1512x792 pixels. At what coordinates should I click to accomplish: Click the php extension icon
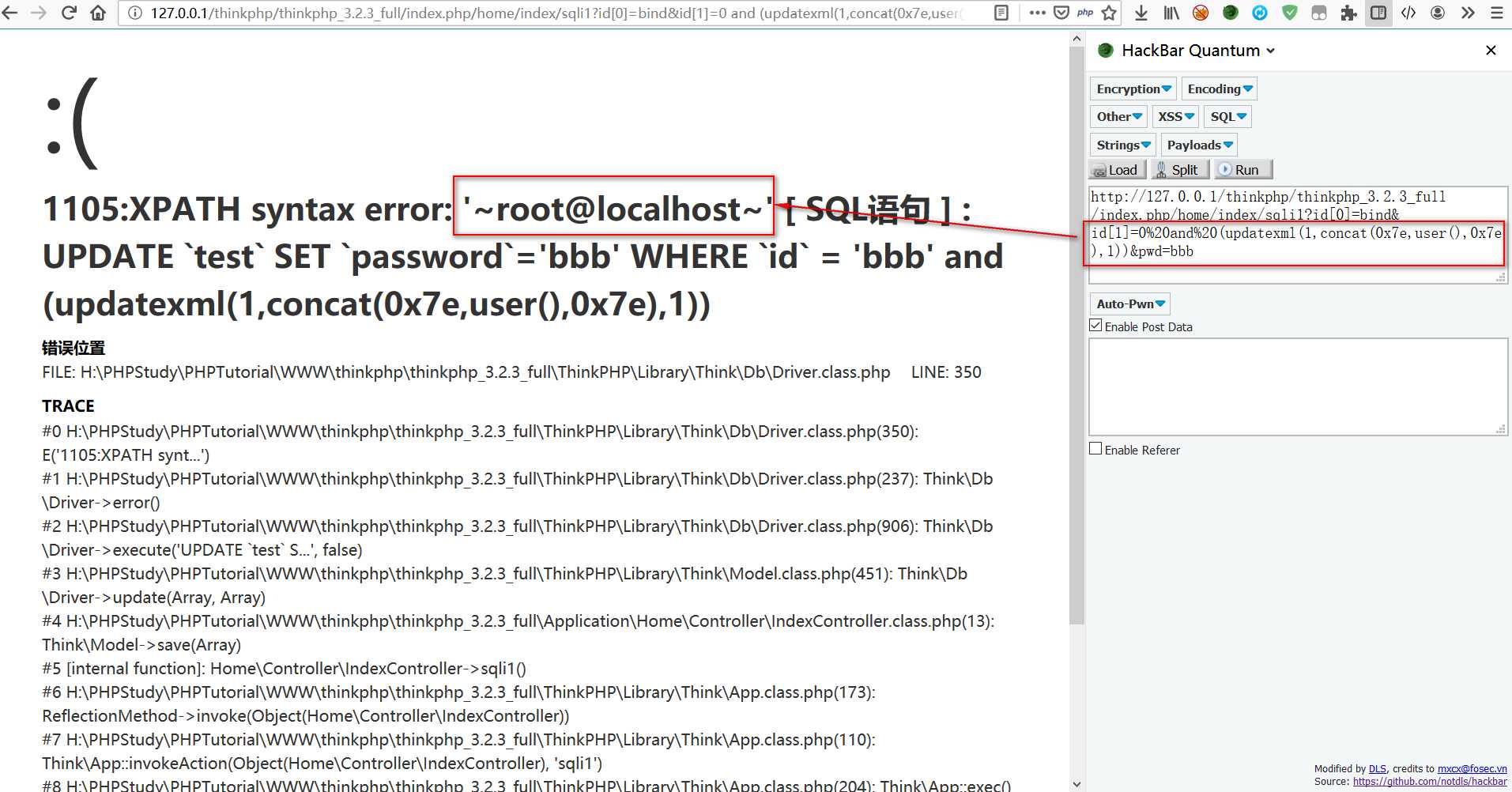(x=1085, y=13)
